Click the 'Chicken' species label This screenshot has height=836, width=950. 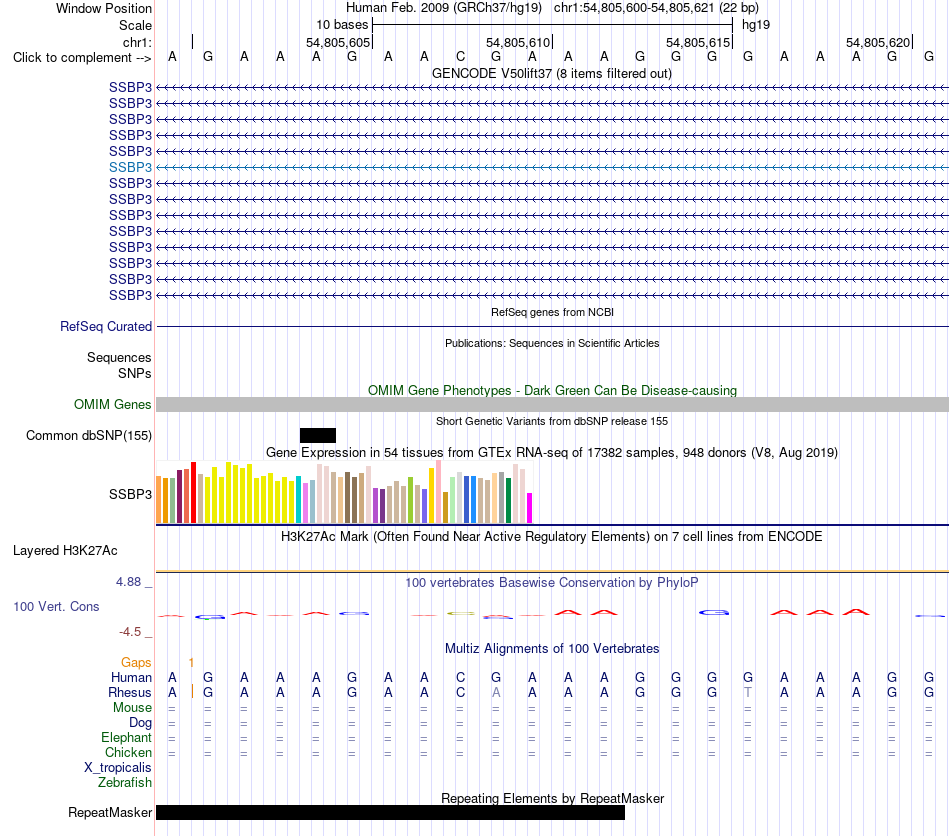coord(128,752)
